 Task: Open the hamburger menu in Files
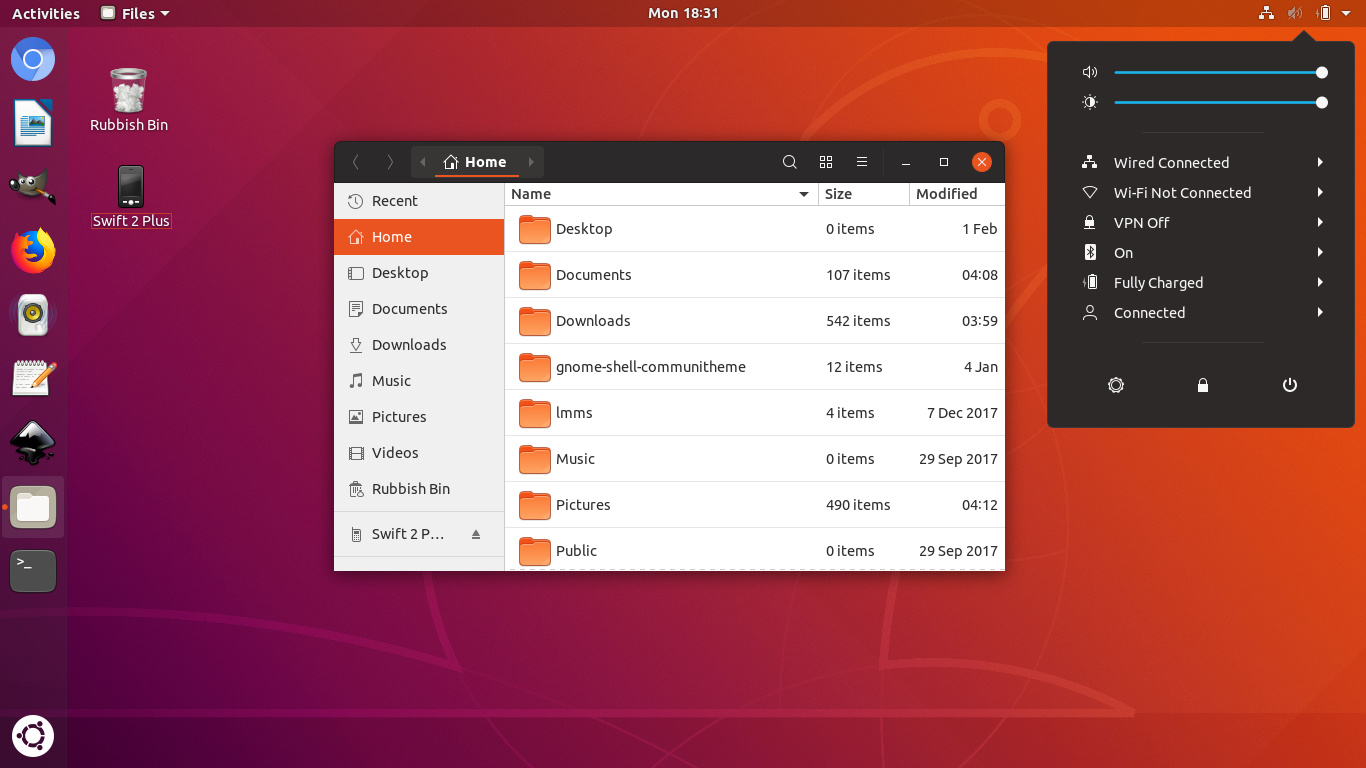(862, 162)
